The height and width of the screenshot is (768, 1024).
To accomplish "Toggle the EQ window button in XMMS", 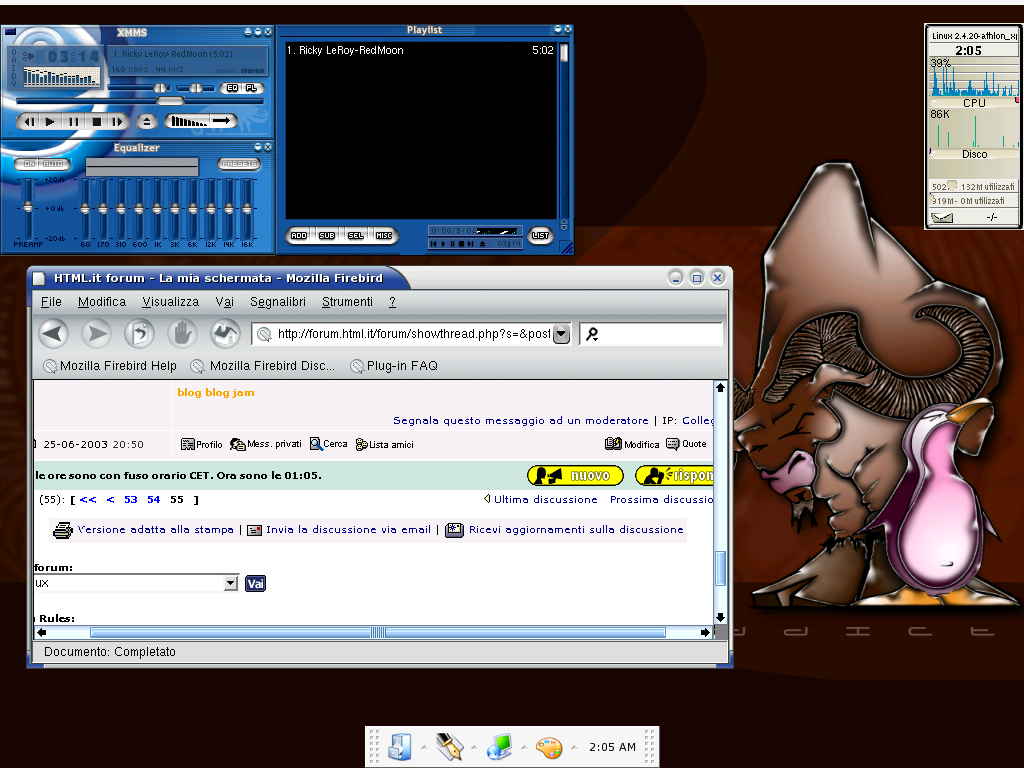I will tap(232, 88).
